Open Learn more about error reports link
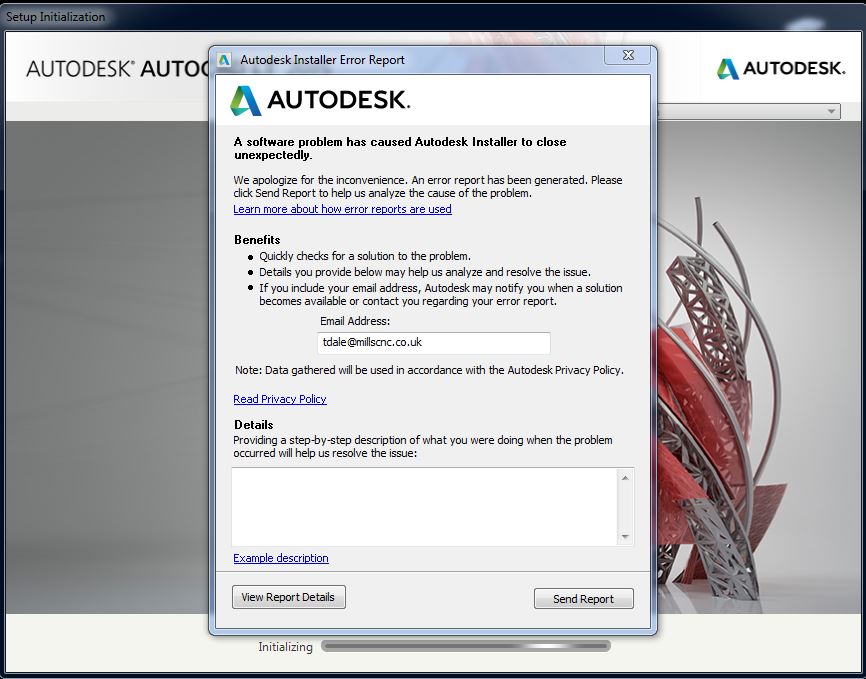Screen dimensions: 866x679 [342, 209]
